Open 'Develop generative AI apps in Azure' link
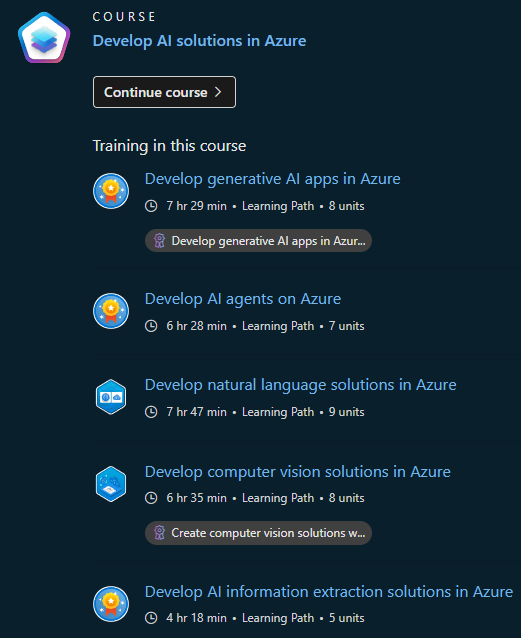This screenshot has height=638, width=521. [x=273, y=179]
